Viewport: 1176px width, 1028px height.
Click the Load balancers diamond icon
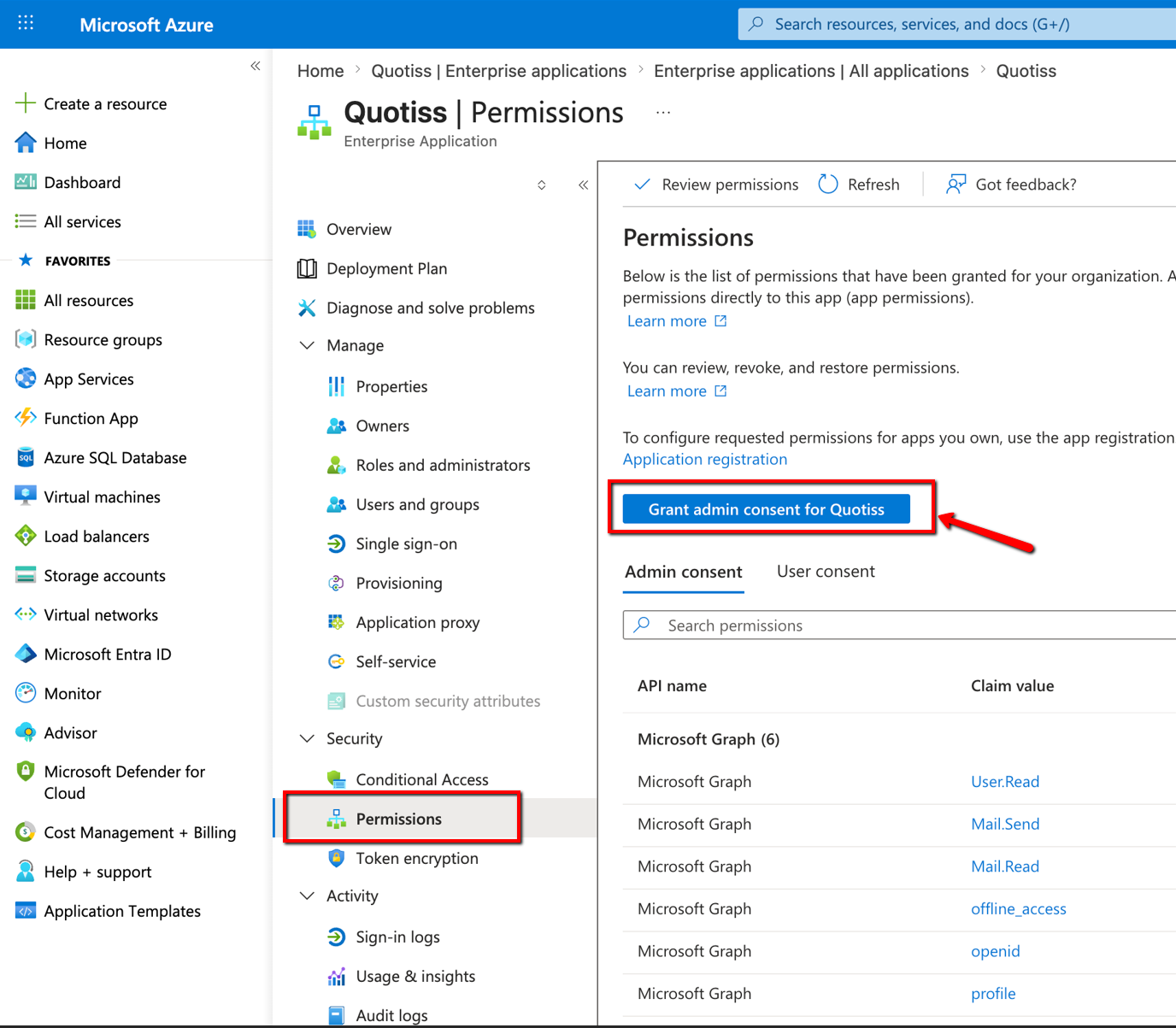pyautogui.click(x=26, y=536)
